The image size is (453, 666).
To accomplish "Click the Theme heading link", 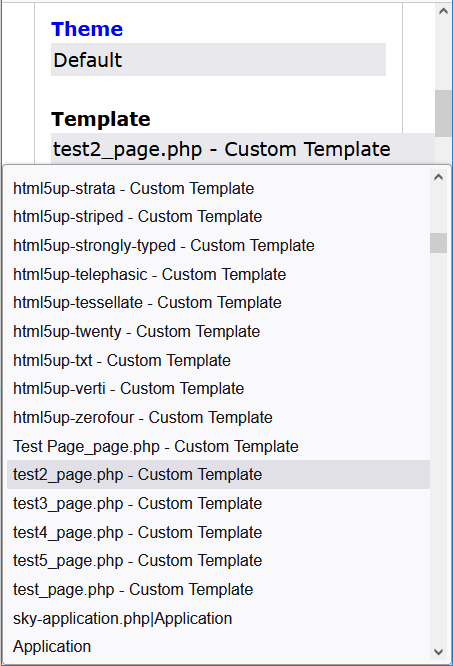I will (87, 29).
